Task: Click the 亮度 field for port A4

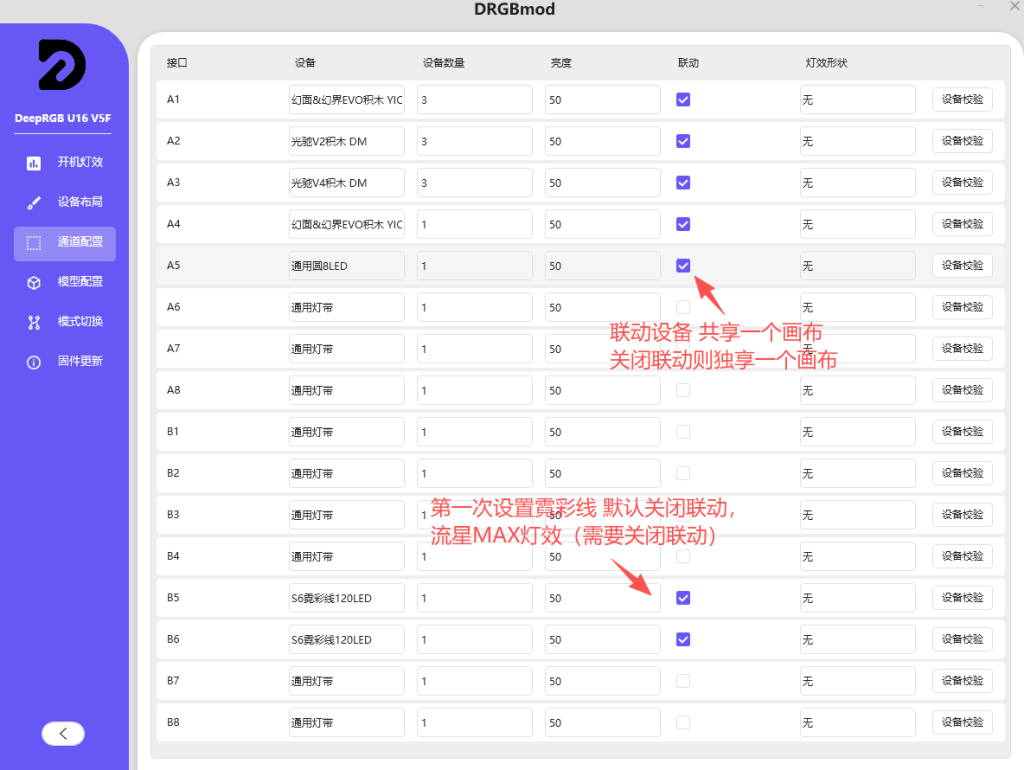Action: (602, 224)
